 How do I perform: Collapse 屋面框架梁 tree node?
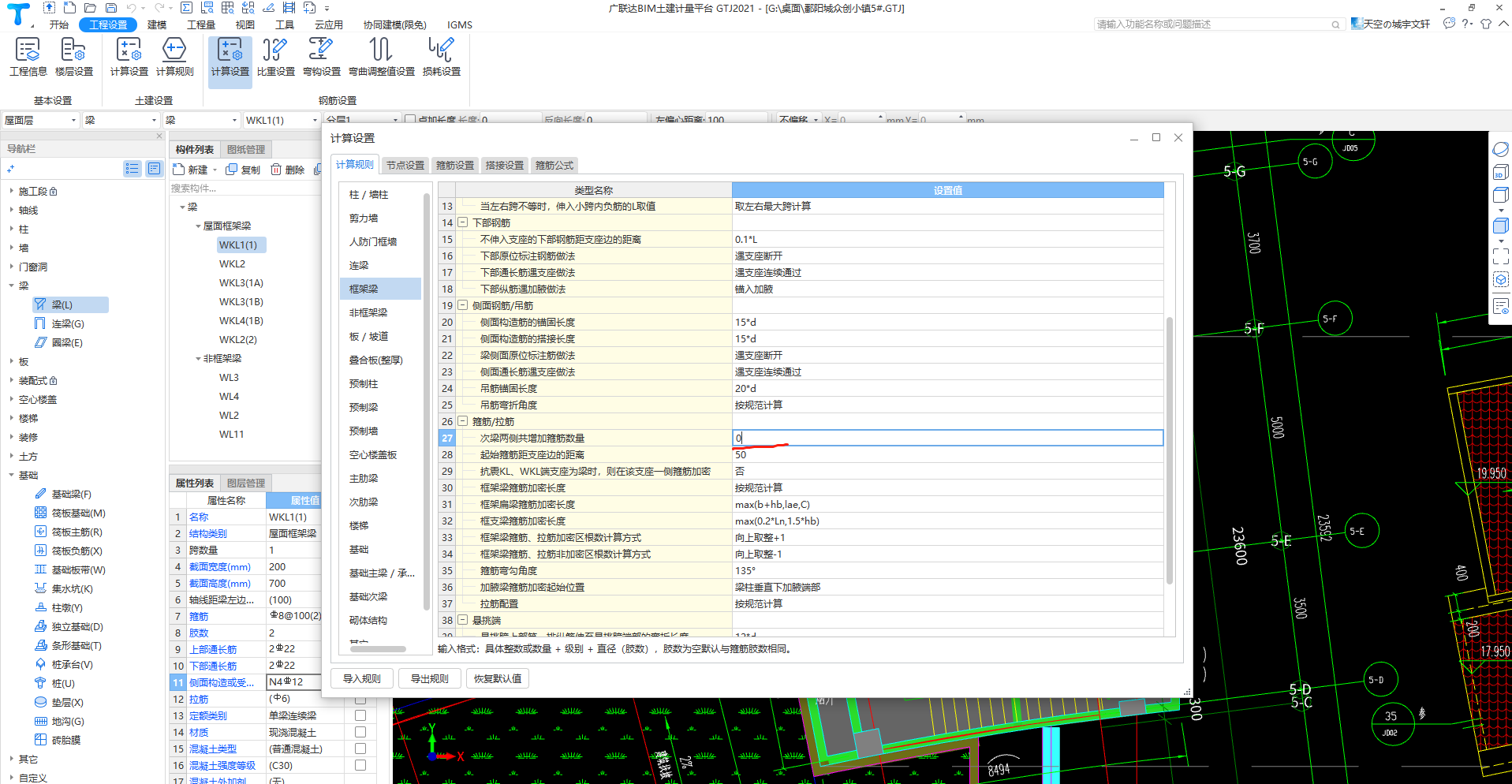(x=198, y=226)
